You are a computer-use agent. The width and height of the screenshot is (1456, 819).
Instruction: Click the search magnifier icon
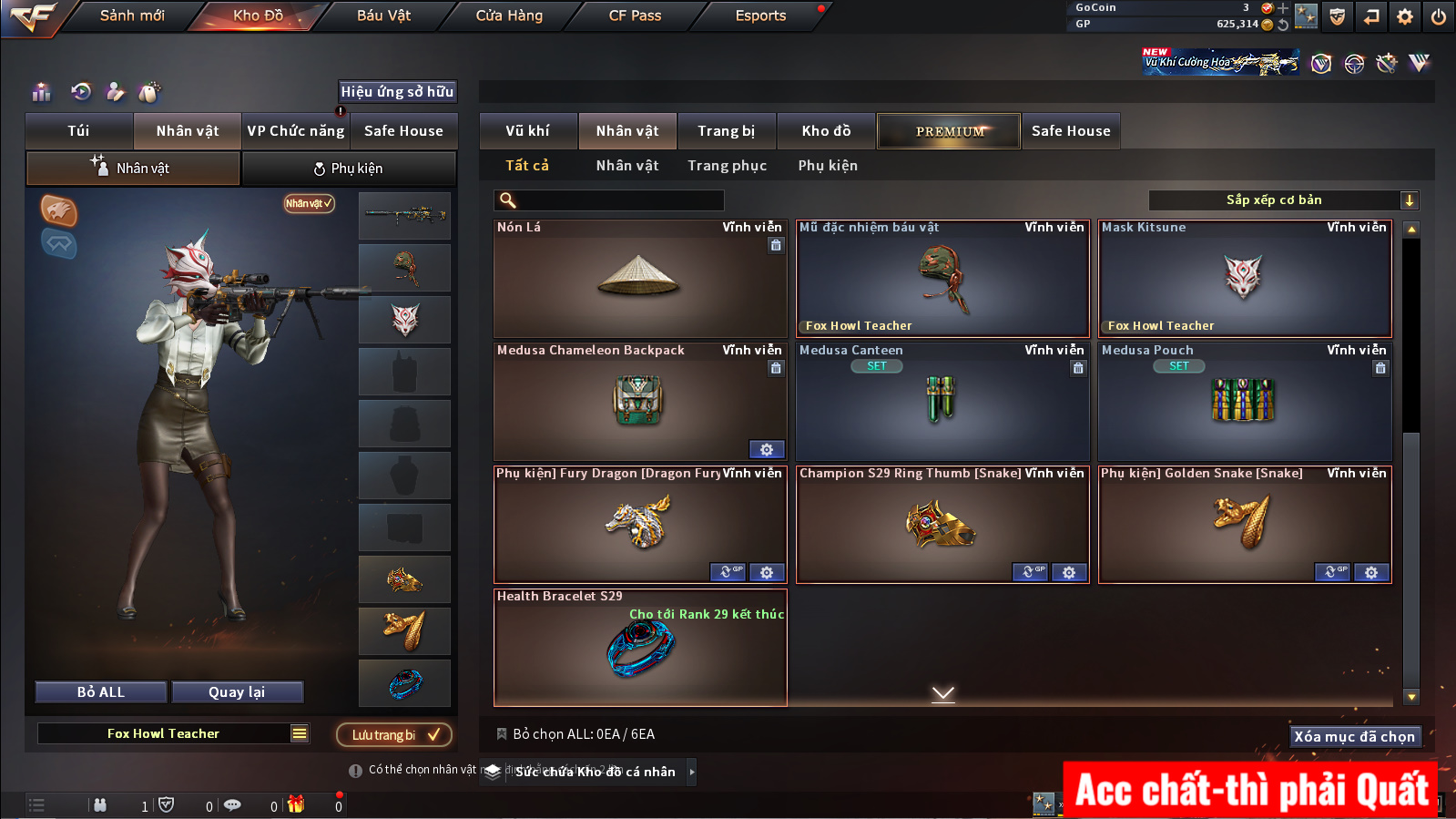click(x=508, y=200)
